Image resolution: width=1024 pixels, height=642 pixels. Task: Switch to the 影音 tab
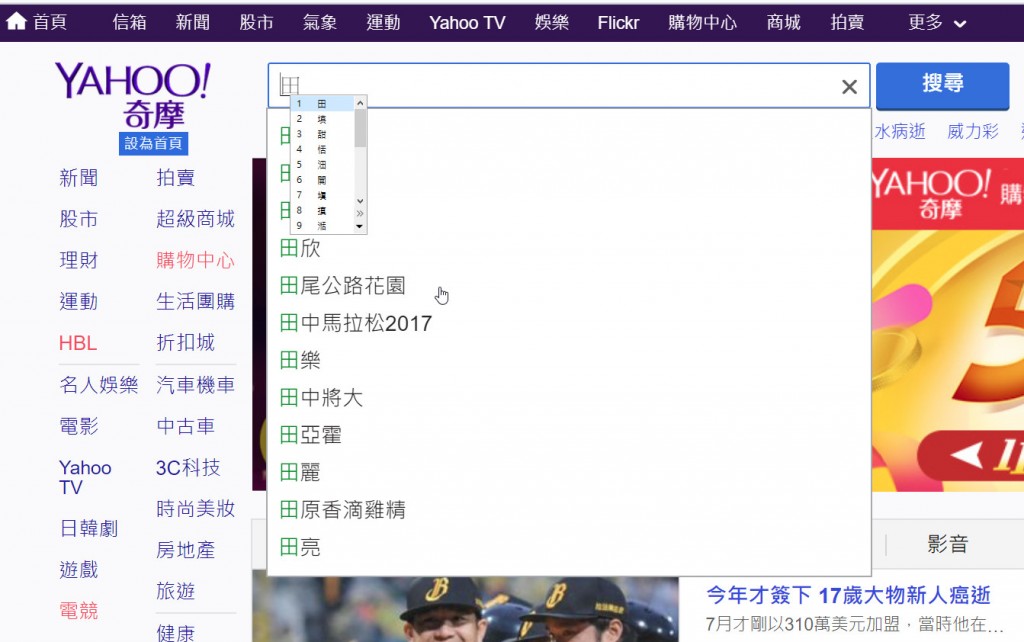tap(948, 543)
